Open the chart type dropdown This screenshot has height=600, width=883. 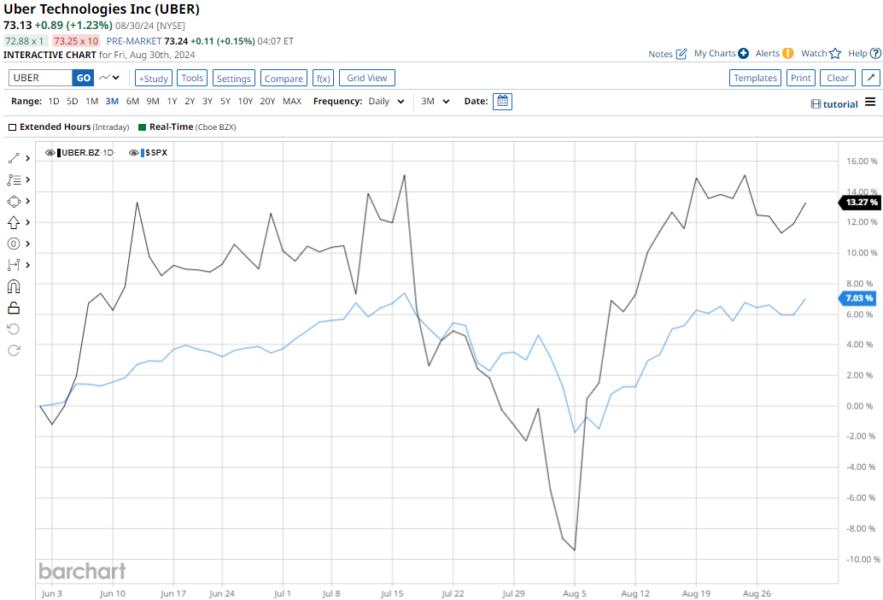coord(109,78)
